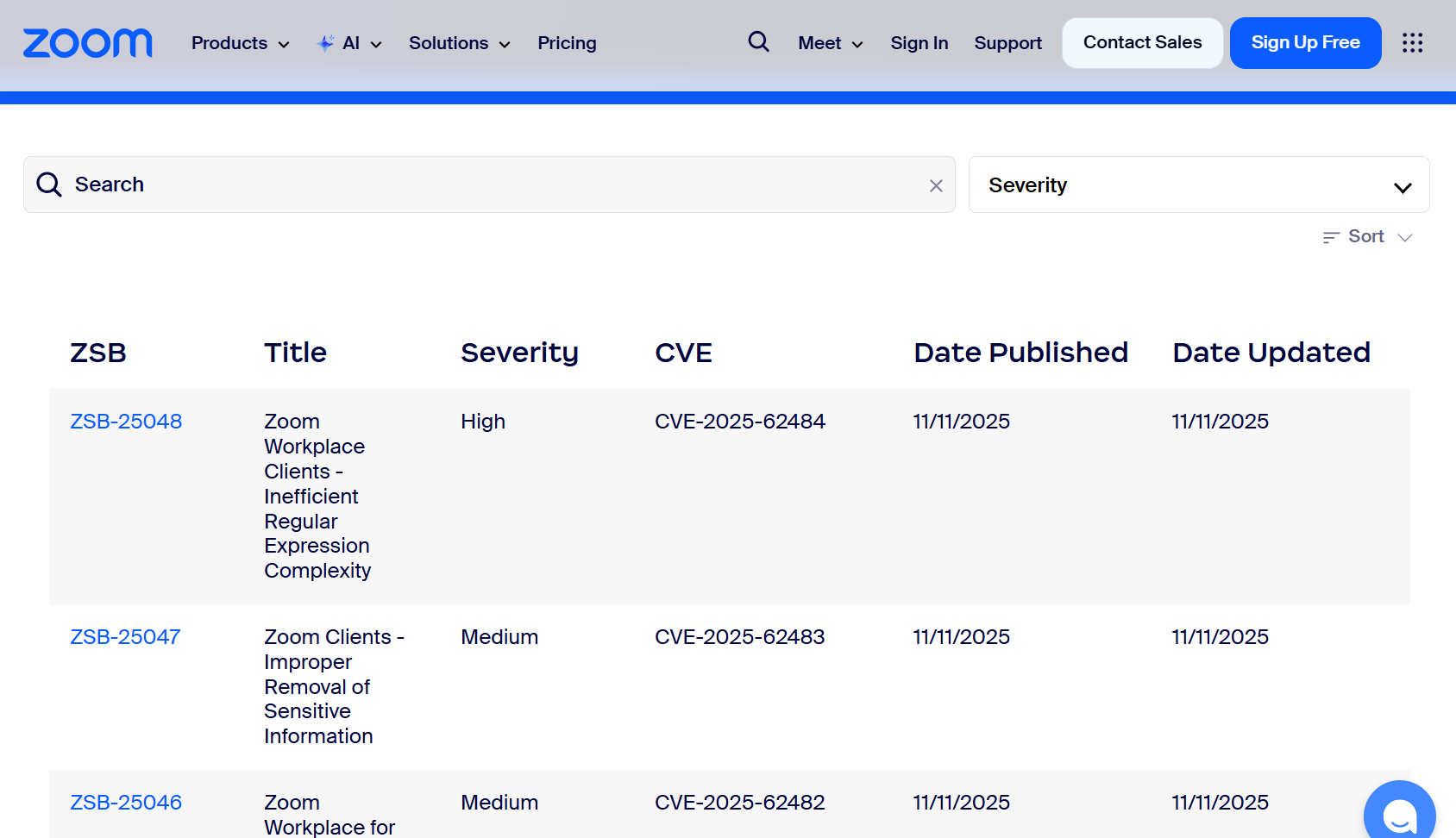Screen dimensions: 1456x838
Task: Go to the Pricing page
Action: (x=567, y=43)
